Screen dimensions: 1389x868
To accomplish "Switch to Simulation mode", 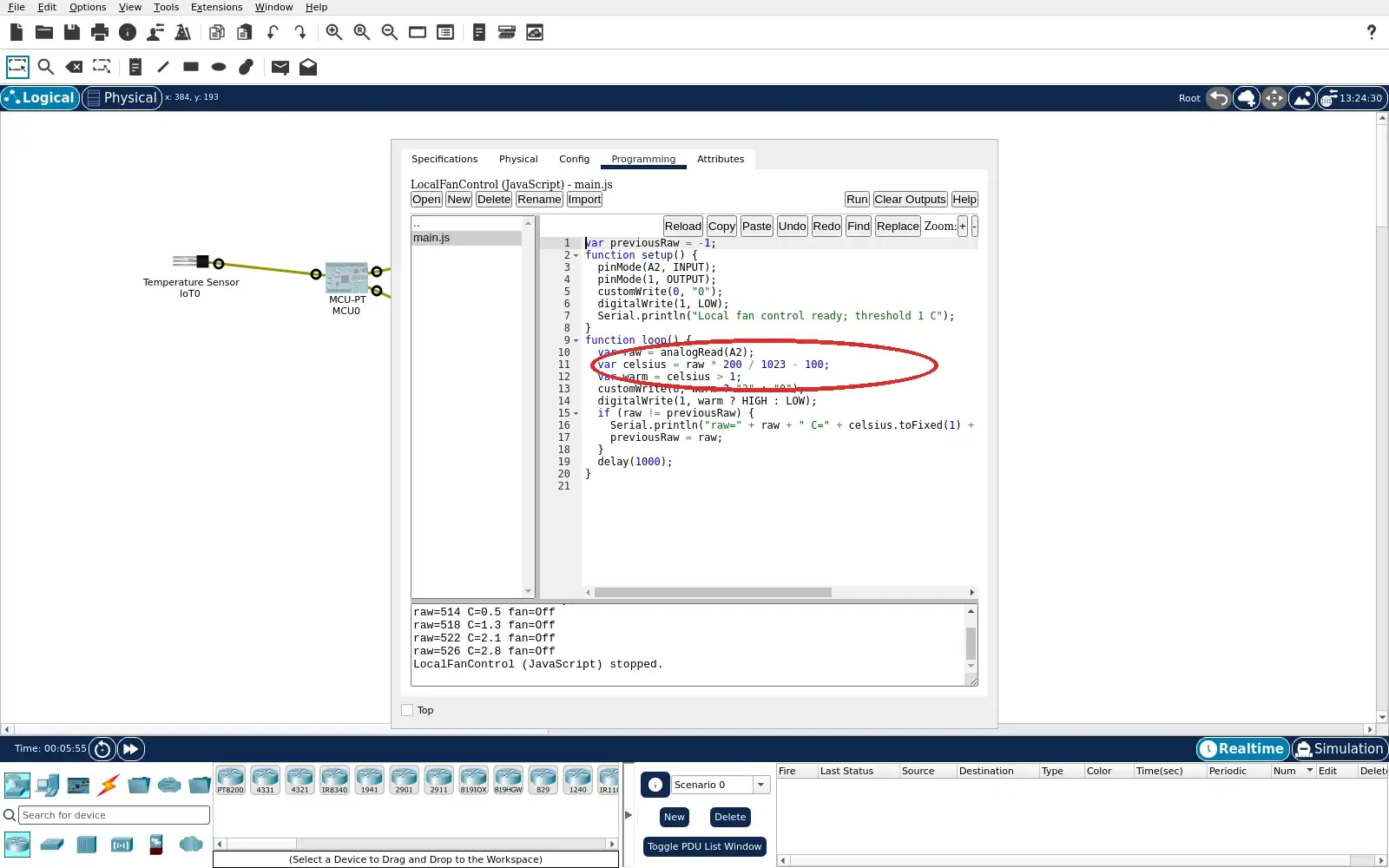I will click(x=1340, y=748).
